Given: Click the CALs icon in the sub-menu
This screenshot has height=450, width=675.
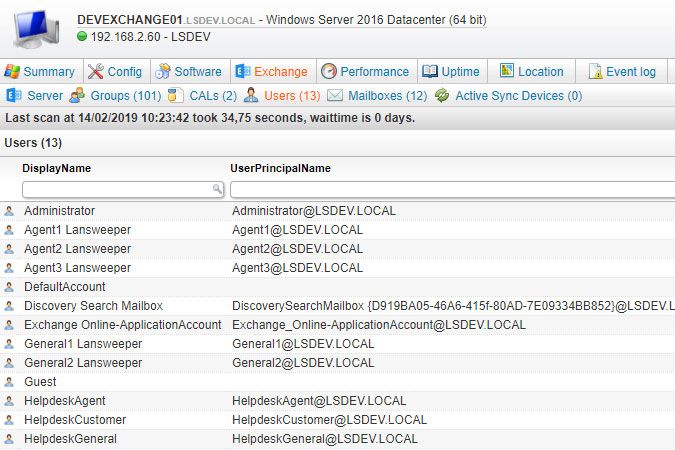Looking at the screenshot, I should tap(176, 96).
